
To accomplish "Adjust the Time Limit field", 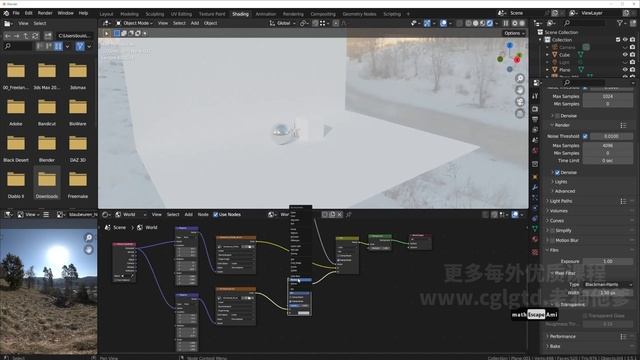I will pos(607,160).
